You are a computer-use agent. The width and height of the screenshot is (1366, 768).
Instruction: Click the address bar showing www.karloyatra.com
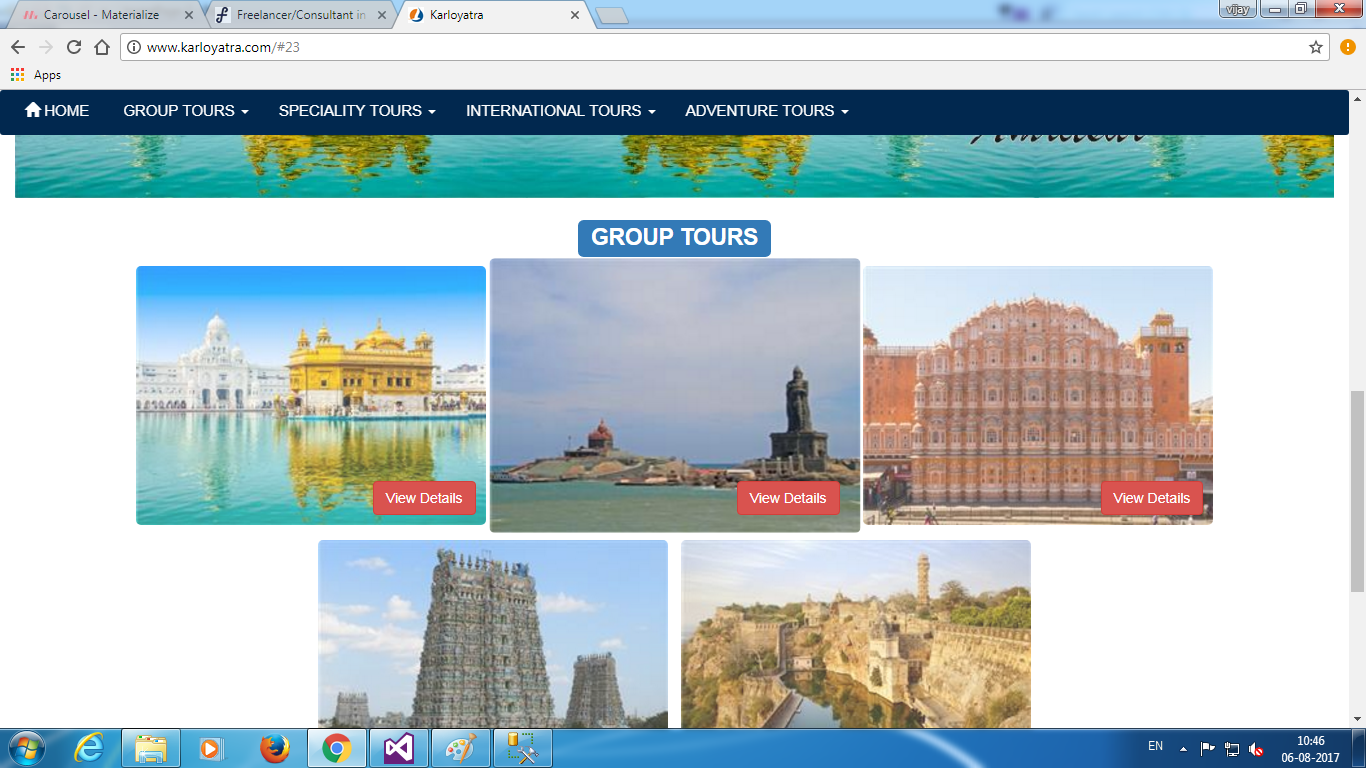700,47
